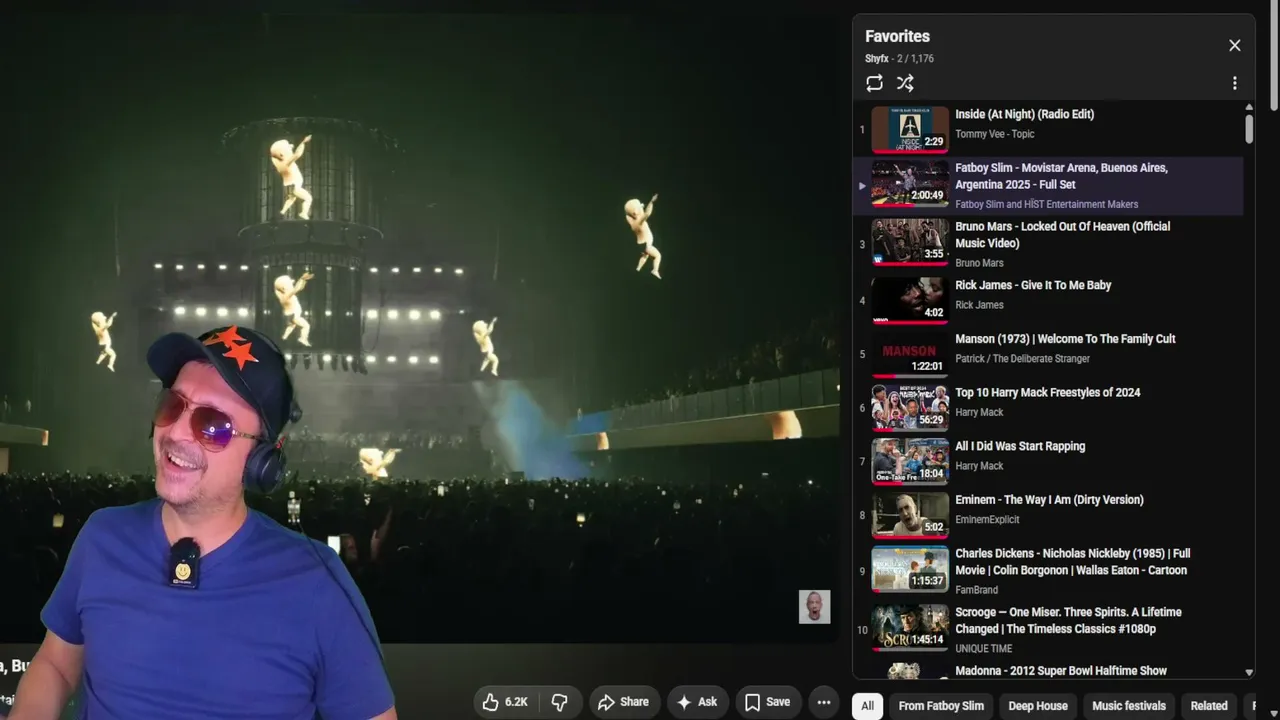The image size is (1280, 720).
Task: Open the Favorites playlist title
Action: tap(897, 36)
